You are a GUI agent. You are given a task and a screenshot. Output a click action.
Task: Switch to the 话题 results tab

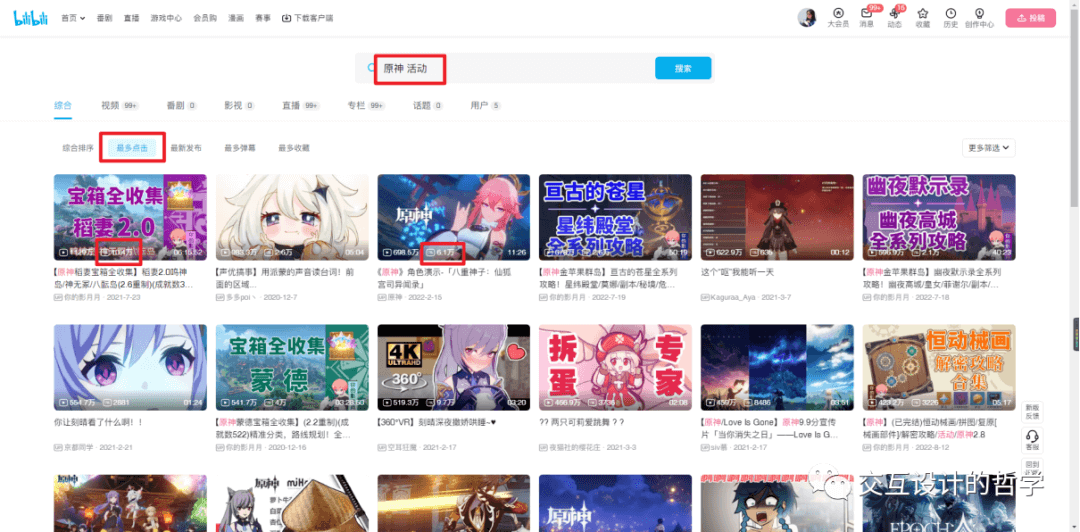[428, 105]
